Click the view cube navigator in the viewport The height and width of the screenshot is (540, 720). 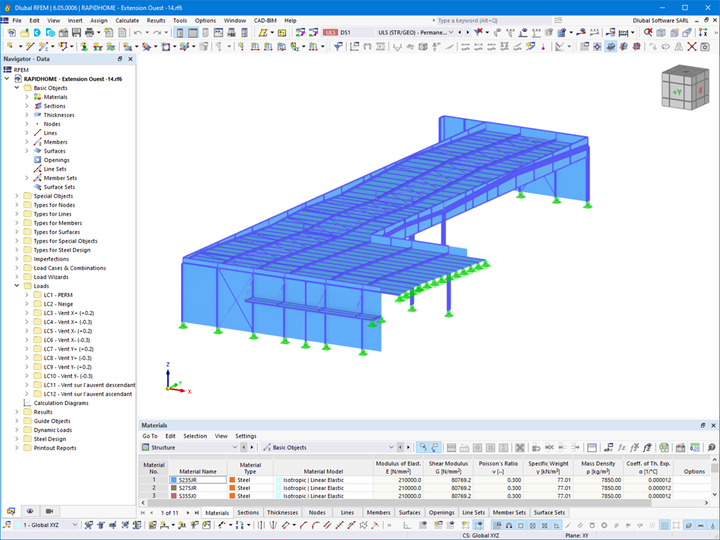click(x=685, y=87)
